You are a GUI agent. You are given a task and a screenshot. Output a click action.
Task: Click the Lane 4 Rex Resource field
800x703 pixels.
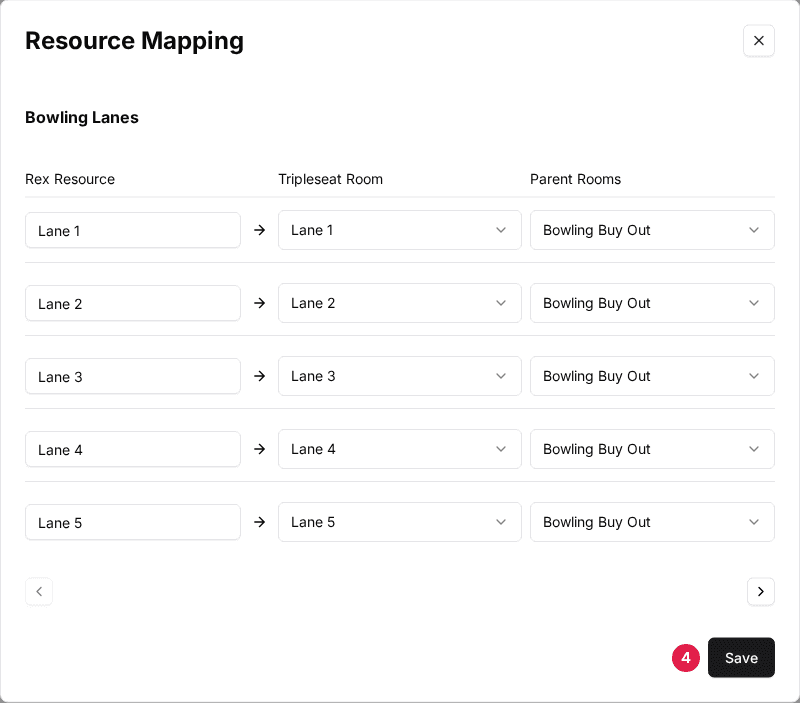[133, 449]
